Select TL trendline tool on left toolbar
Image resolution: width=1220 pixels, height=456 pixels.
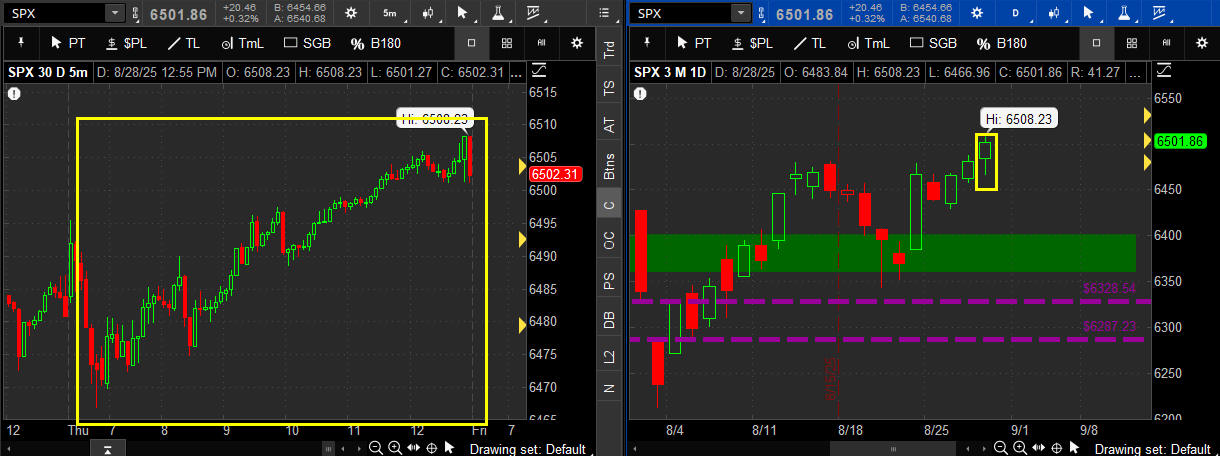[x=183, y=43]
